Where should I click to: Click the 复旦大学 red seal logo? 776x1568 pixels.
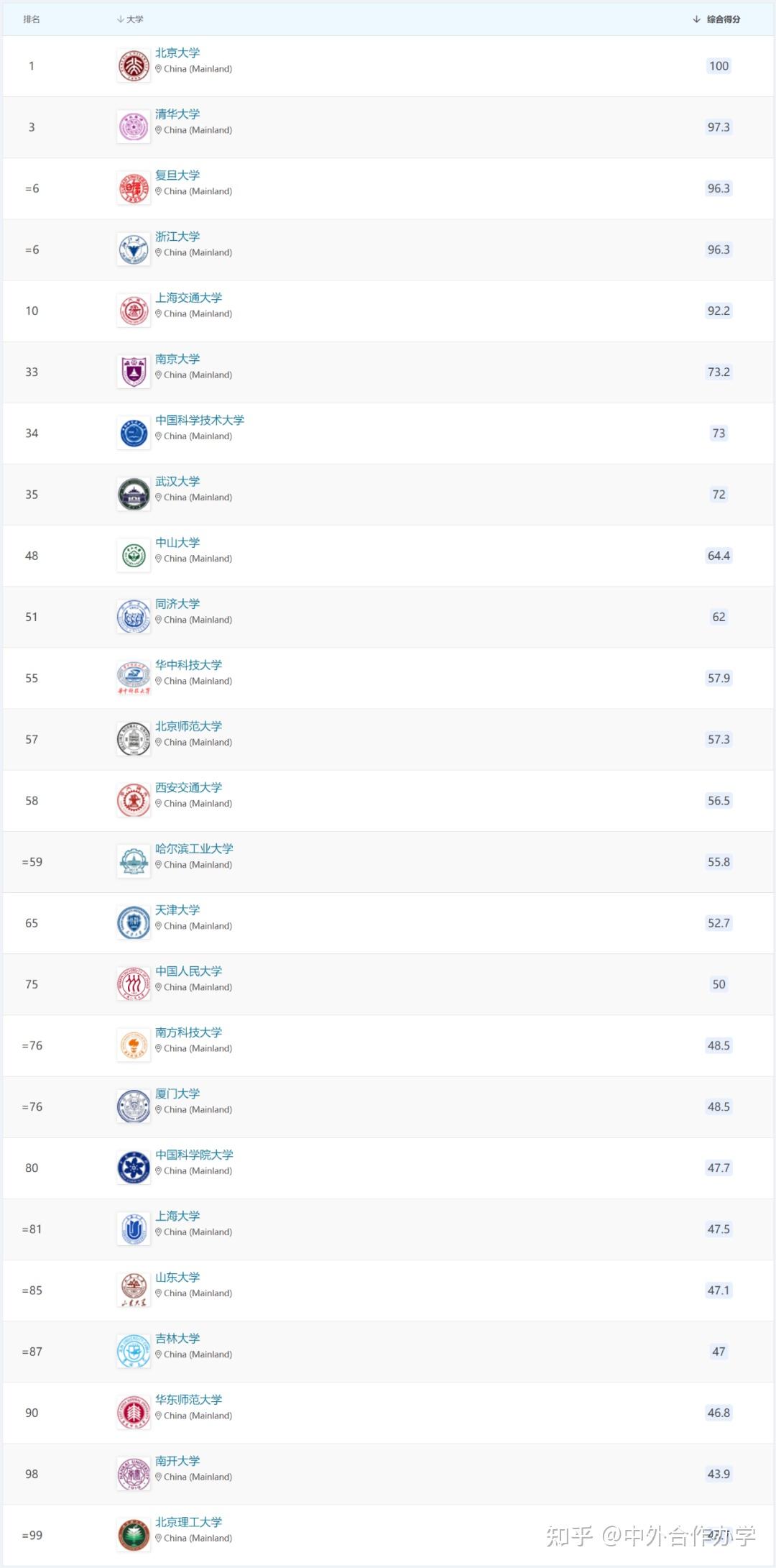(x=134, y=188)
